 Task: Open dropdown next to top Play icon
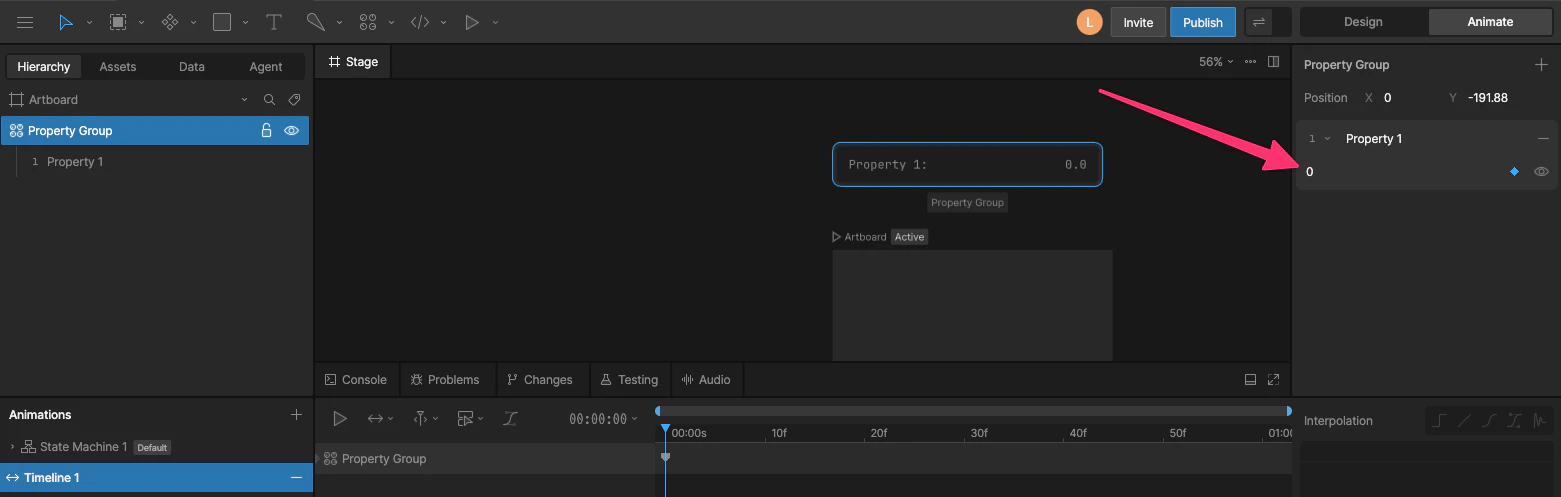[x=495, y=23]
